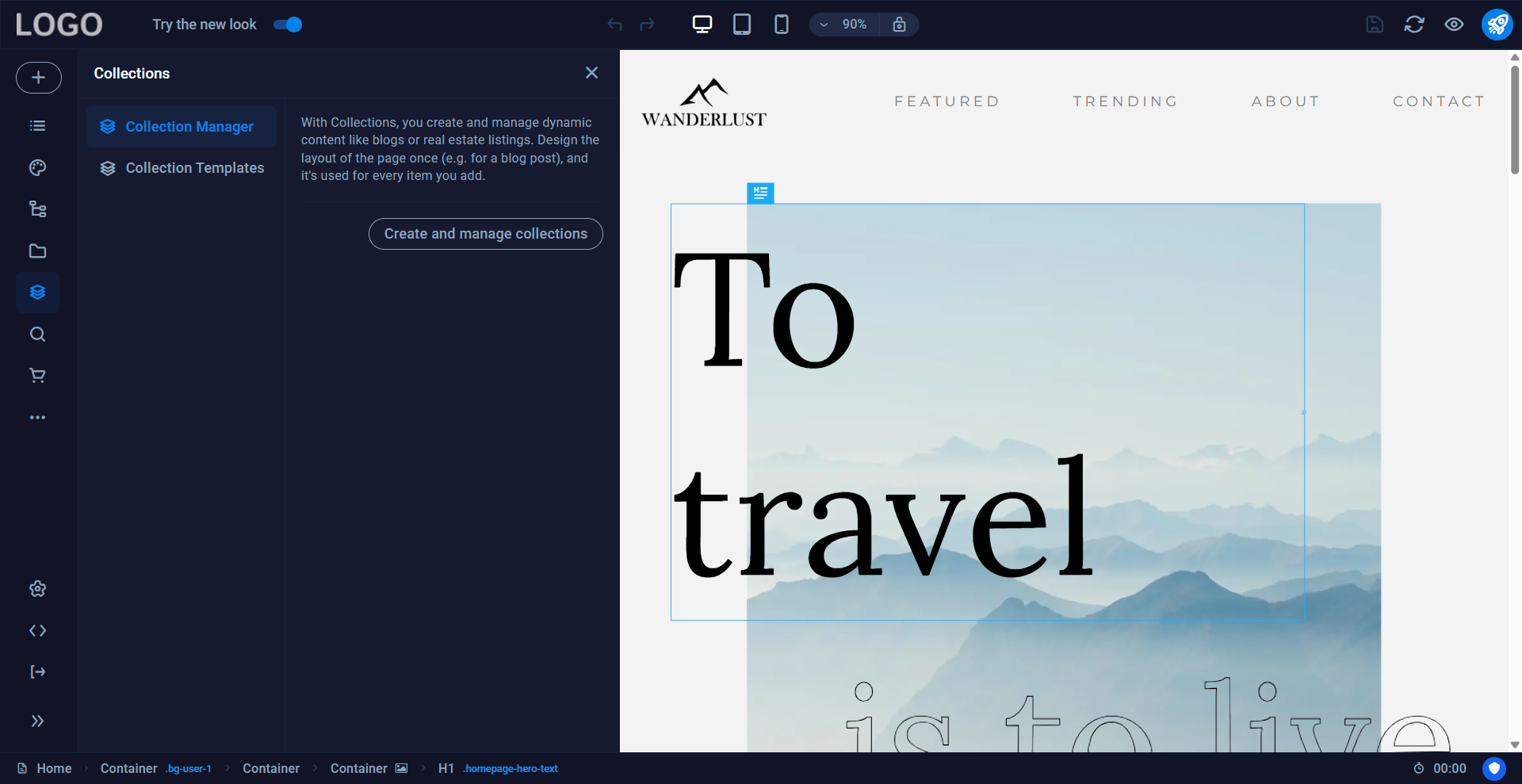The height and width of the screenshot is (784, 1522).
Task: Select Container .bg-user-1 breadcrumb
Action: (x=156, y=769)
